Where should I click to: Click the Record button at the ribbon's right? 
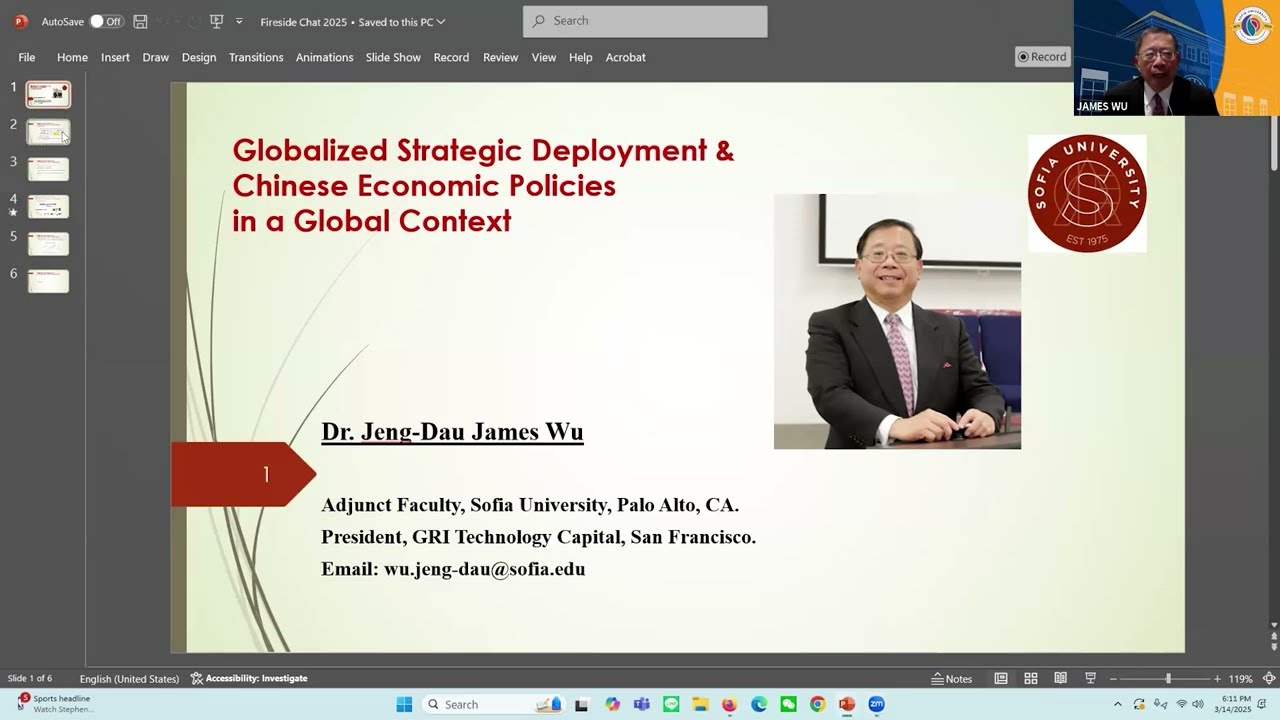coord(1042,57)
